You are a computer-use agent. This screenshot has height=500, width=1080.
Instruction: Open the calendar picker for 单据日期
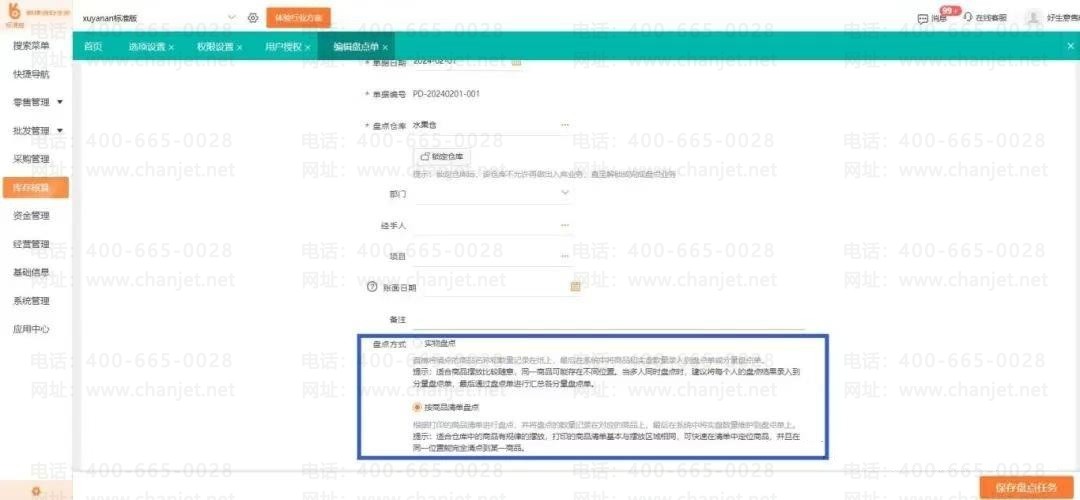click(x=517, y=61)
